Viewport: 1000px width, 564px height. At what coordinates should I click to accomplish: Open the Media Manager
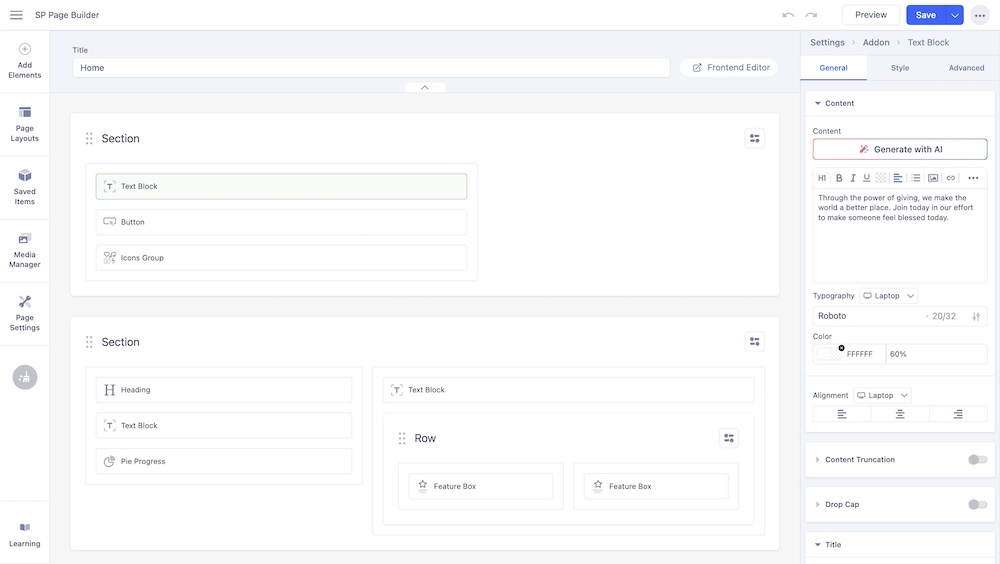click(x=25, y=251)
